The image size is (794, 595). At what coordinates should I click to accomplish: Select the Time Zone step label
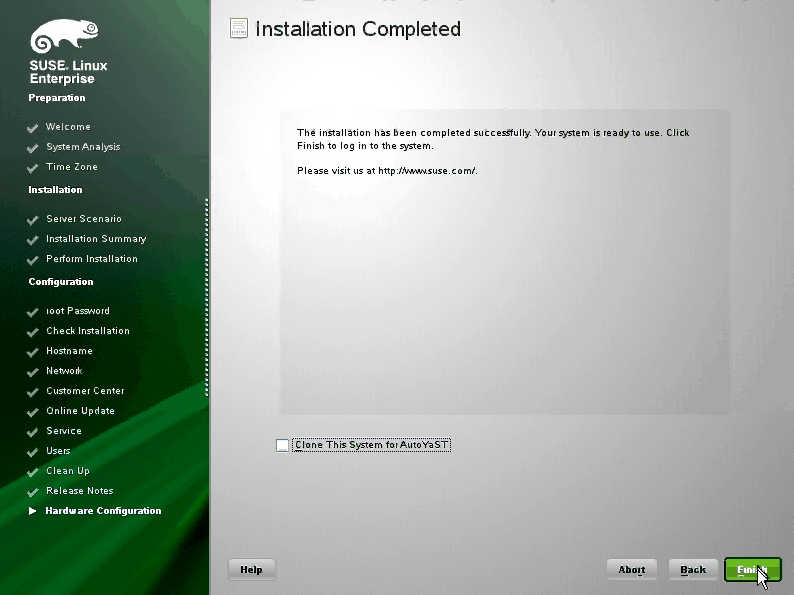point(72,167)
